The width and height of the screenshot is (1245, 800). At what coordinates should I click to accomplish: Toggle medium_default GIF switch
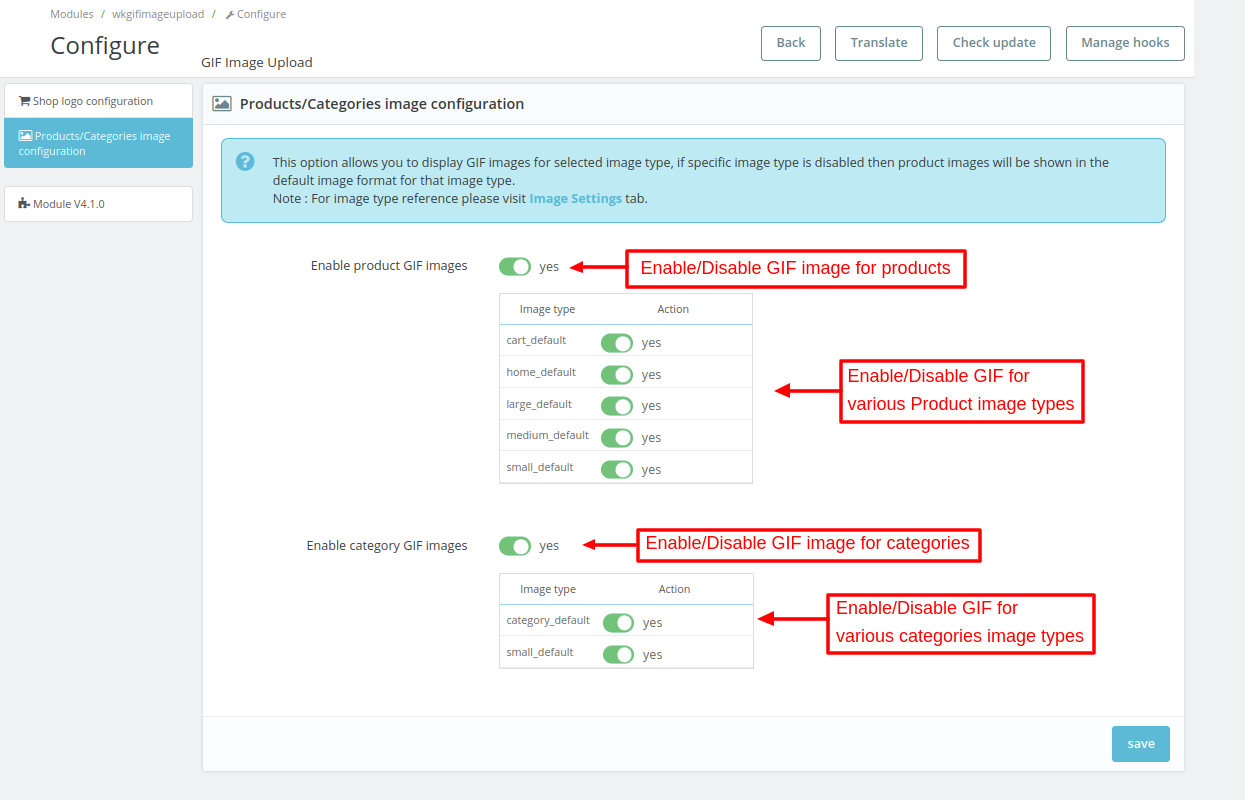tap(617, 438)
